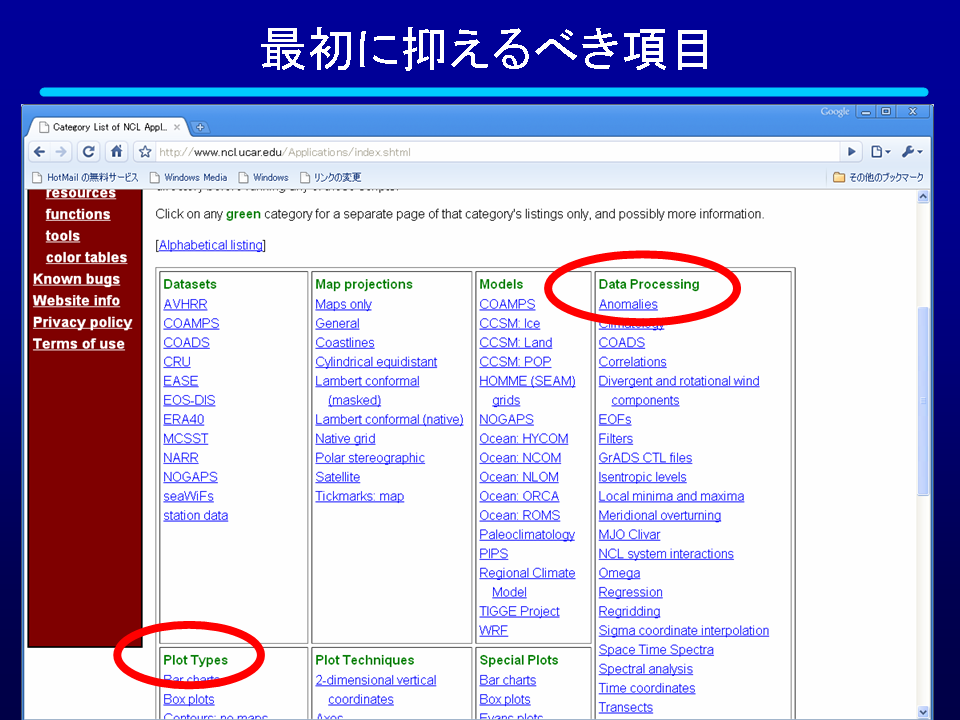Open the green Models category heading

[x=501, y=284]
